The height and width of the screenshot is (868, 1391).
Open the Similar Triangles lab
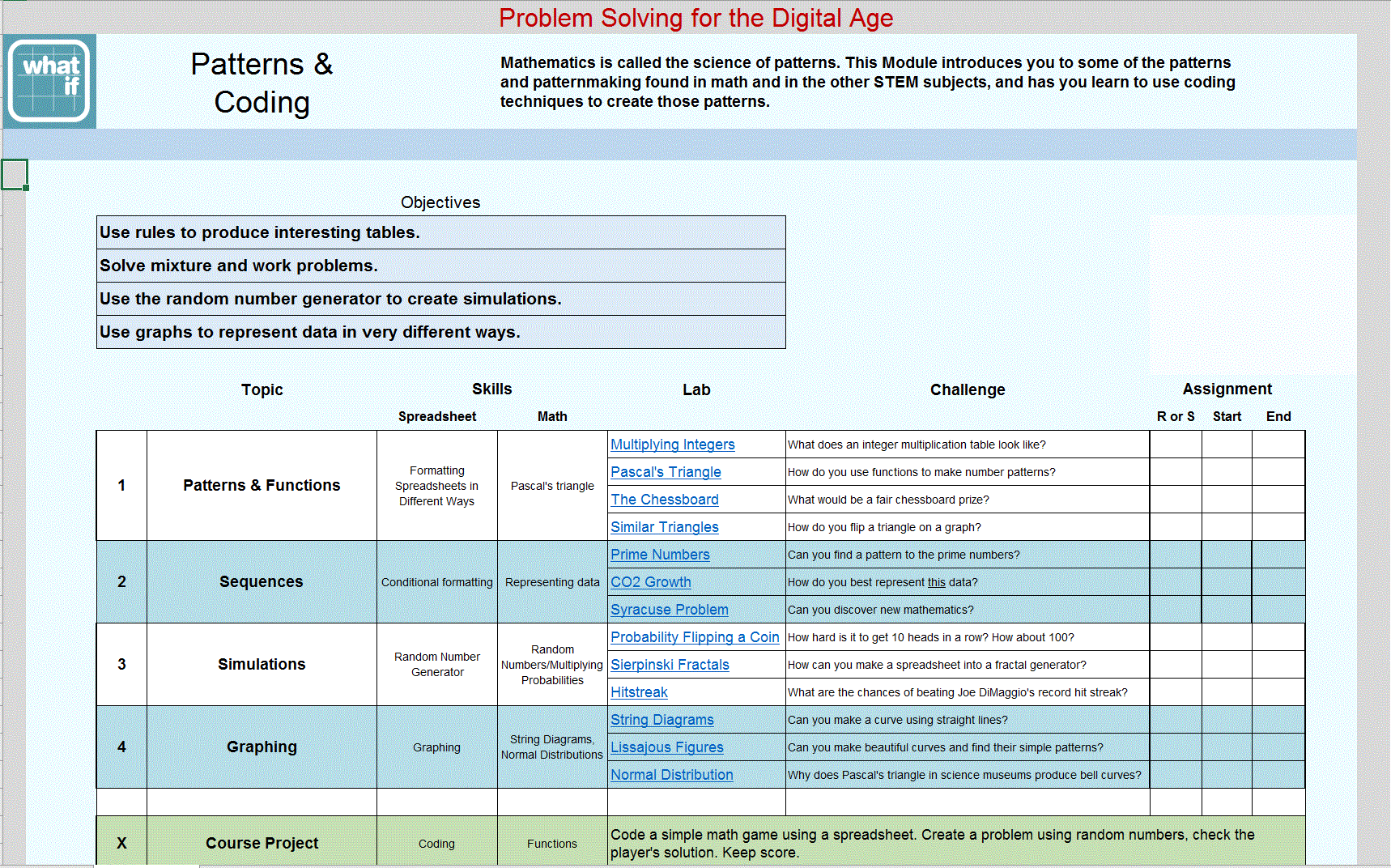[x=664, y=527]
